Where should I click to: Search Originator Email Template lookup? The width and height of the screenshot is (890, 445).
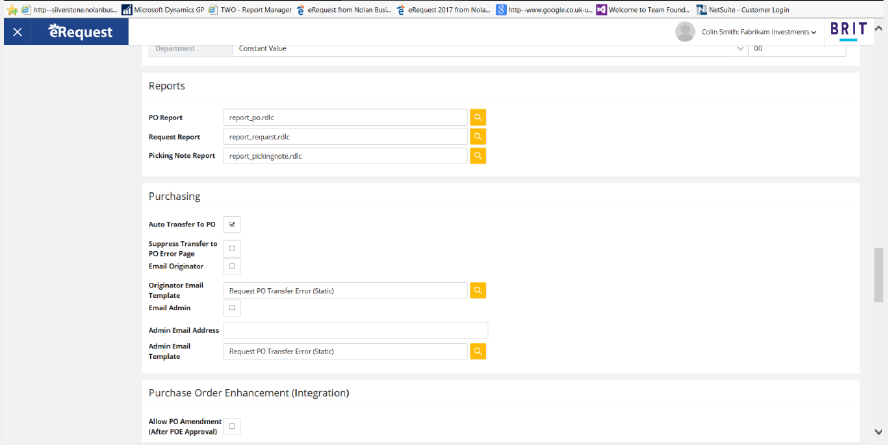tap(478, 291)
